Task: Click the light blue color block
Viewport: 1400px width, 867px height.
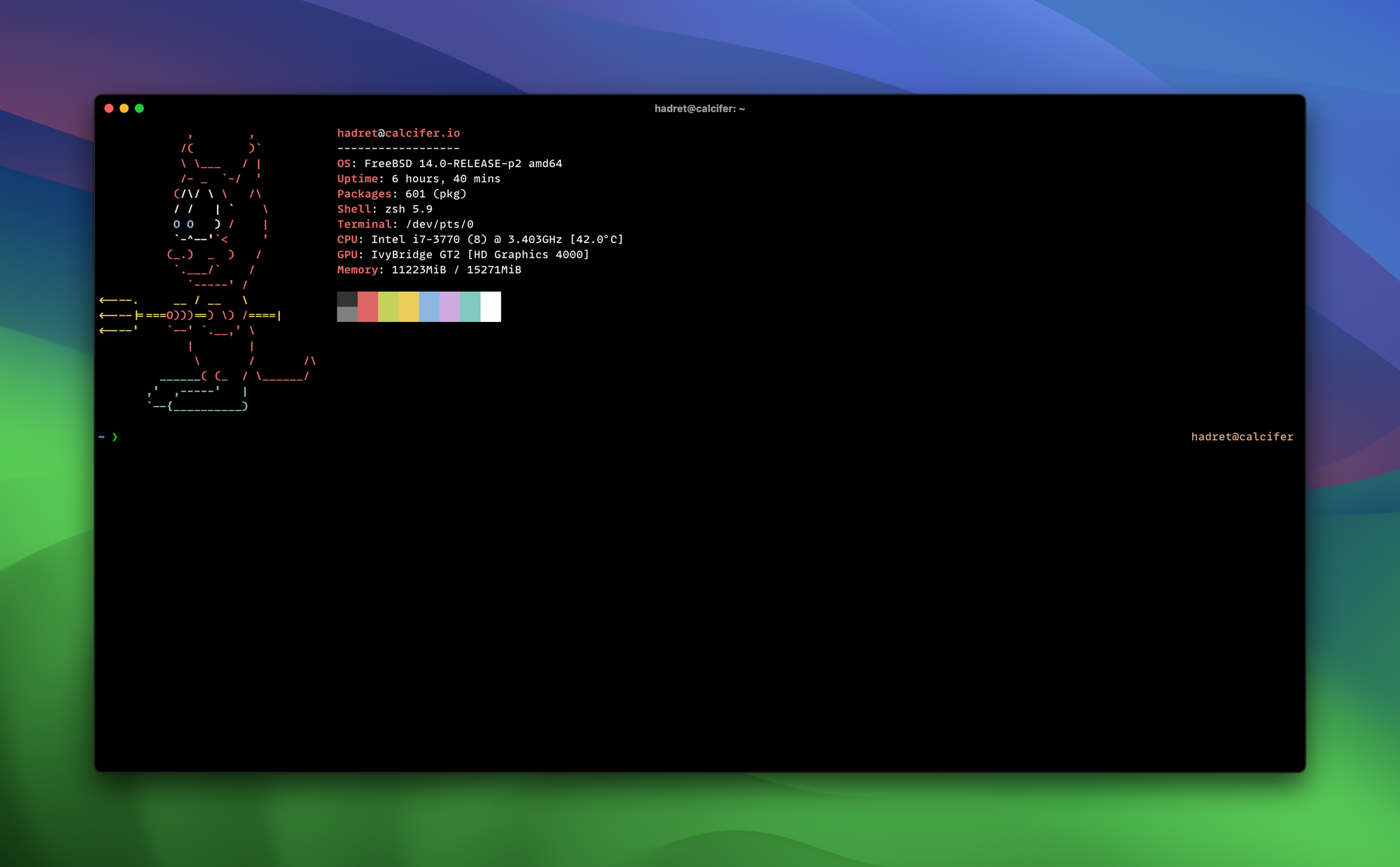Action: click(429, 306)
